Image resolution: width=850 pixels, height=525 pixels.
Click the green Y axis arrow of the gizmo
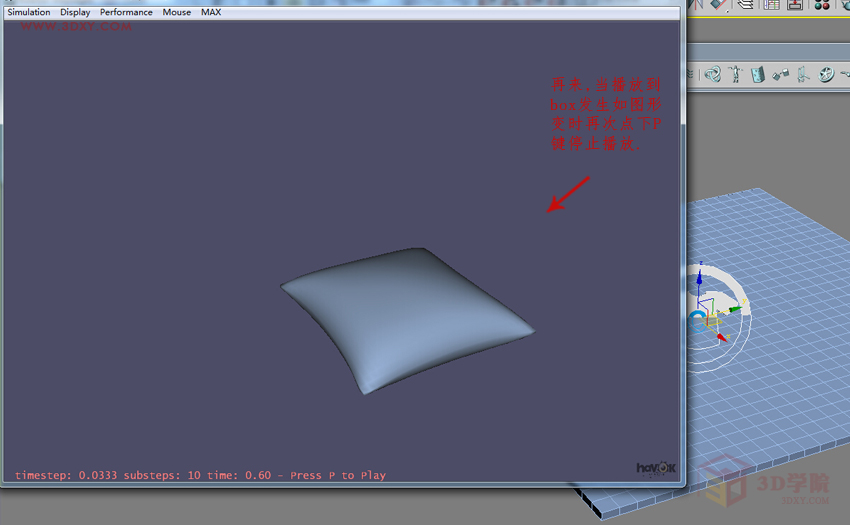click(x=735, y=309)
